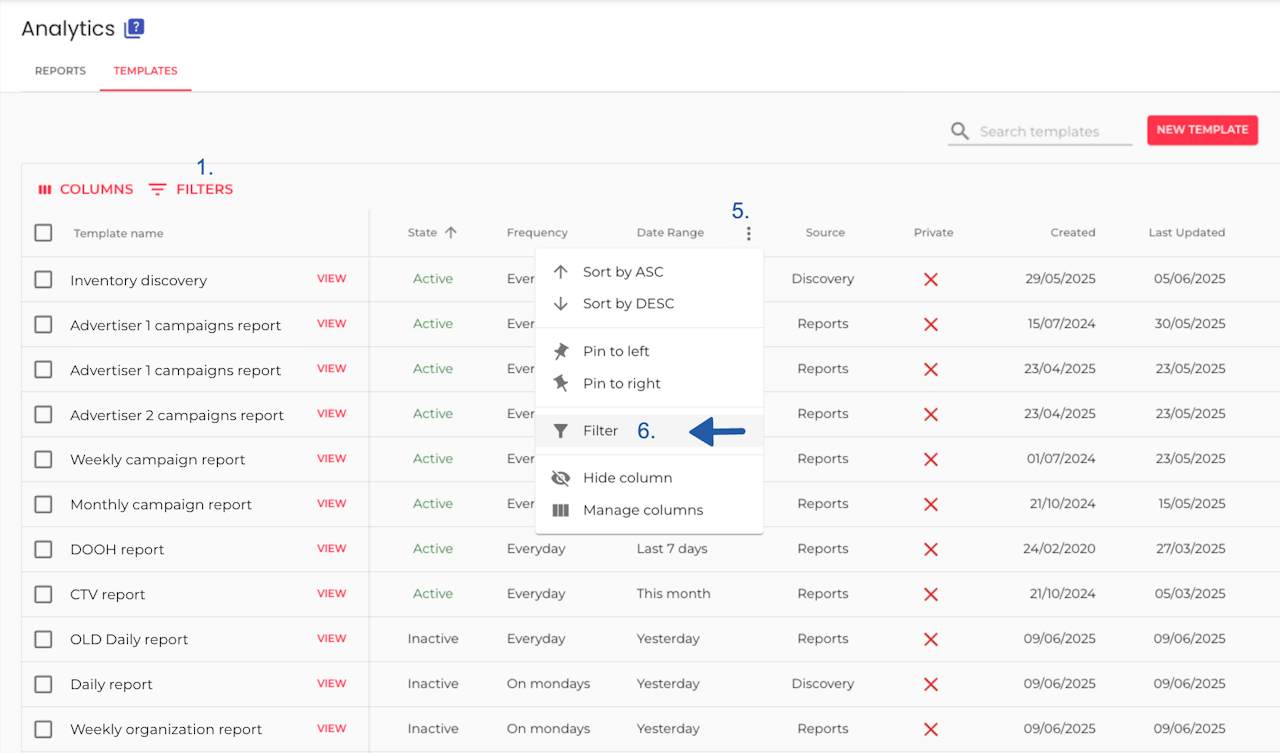Click the New Template button
The width and height of the screenshot is (1280, 753).
pos(1202,130)
